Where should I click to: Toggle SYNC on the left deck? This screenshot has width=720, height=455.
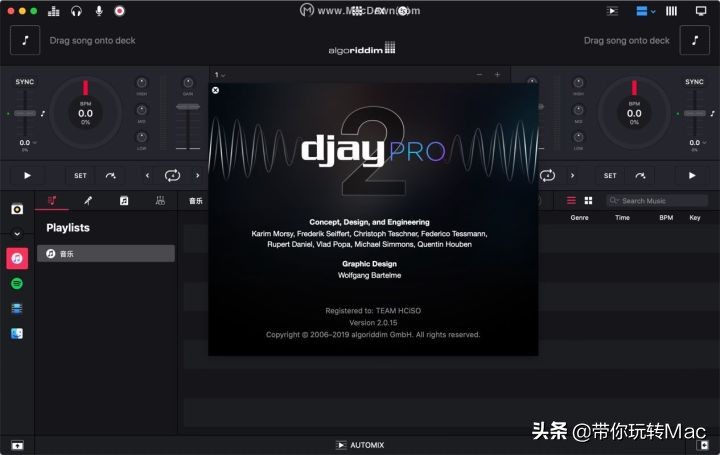[25, 82]
